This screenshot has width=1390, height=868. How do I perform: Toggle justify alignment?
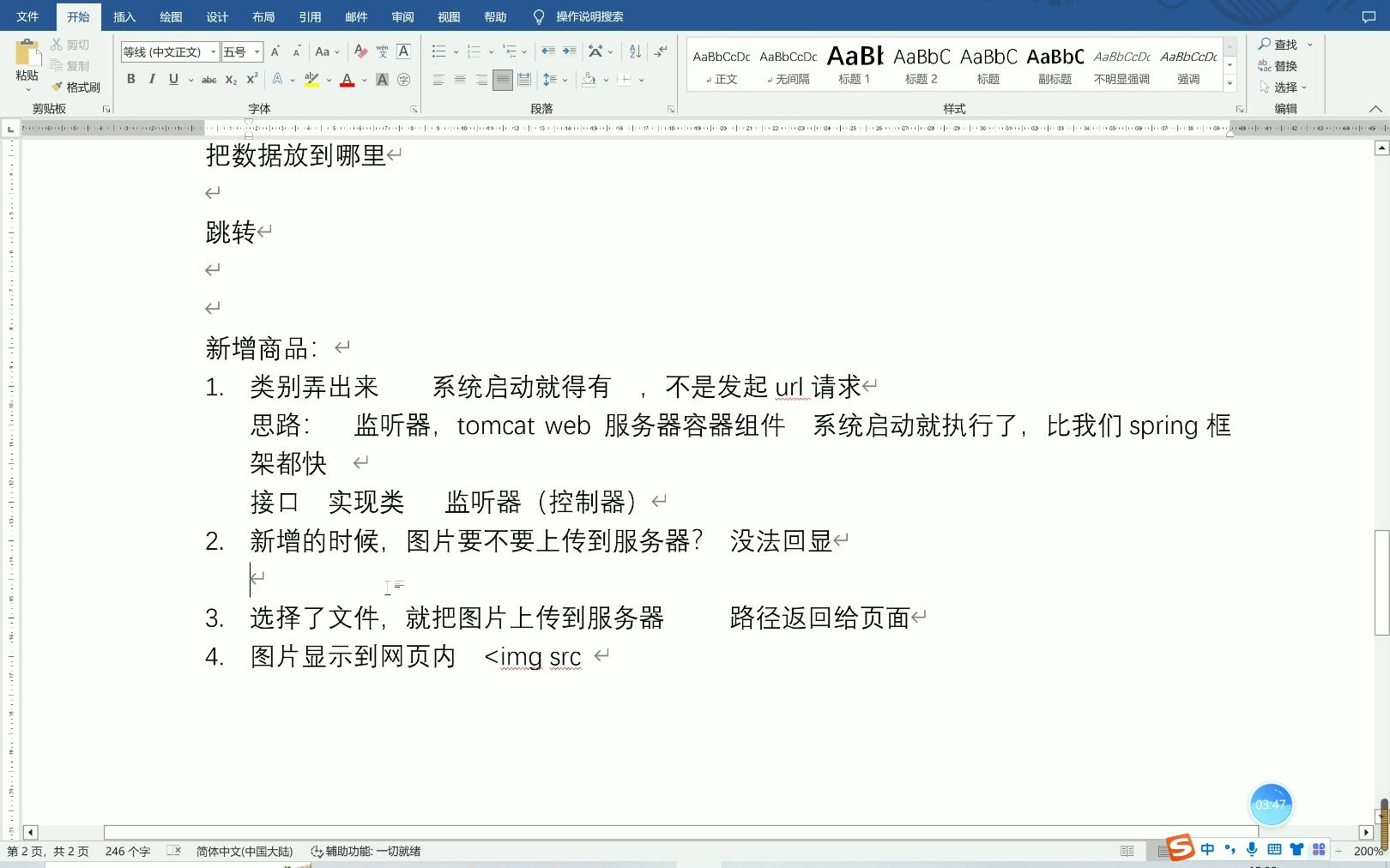pyautogui.click(x=503, y=80)
